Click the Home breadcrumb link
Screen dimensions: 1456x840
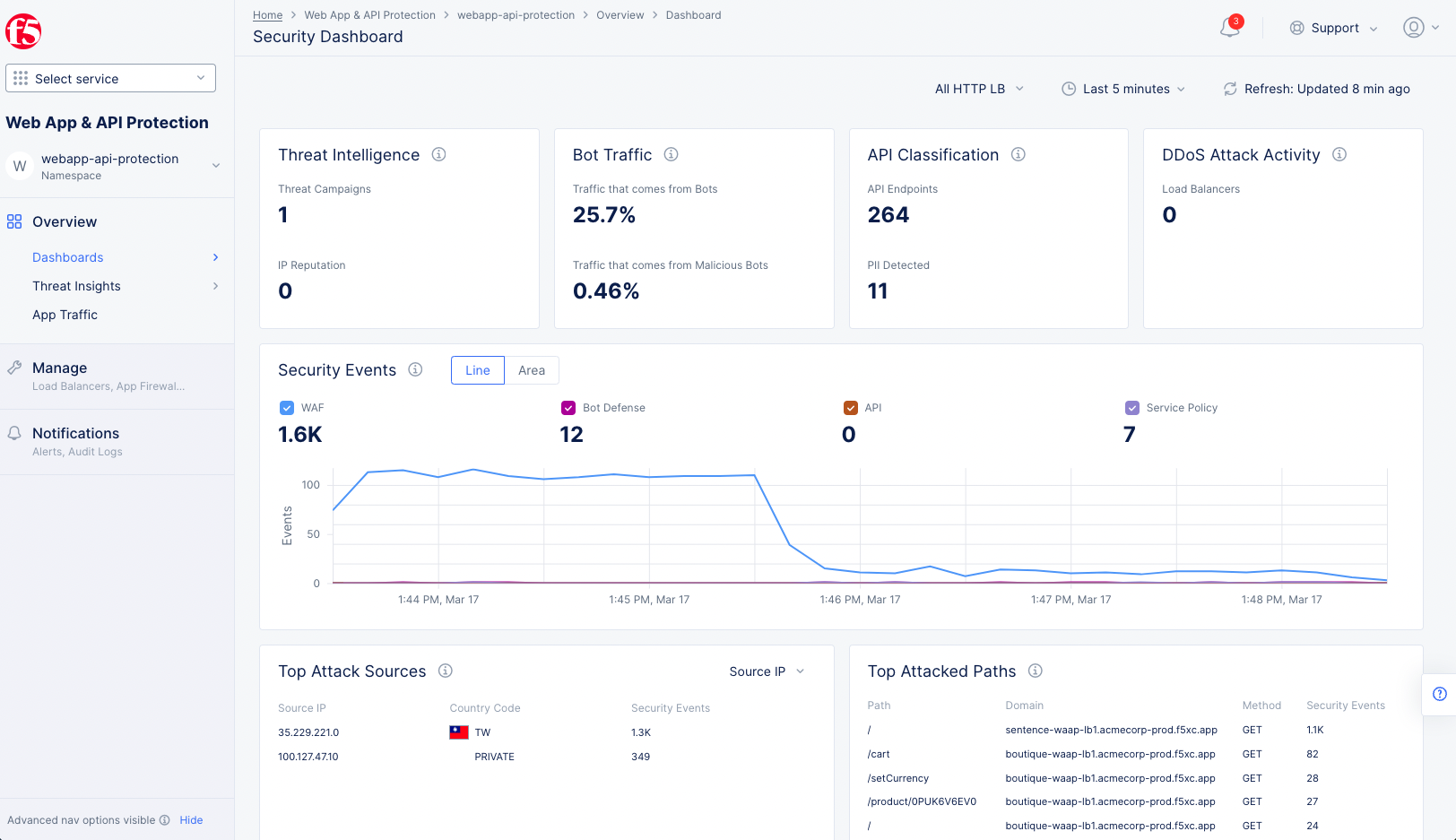click(x=267, y=14)
